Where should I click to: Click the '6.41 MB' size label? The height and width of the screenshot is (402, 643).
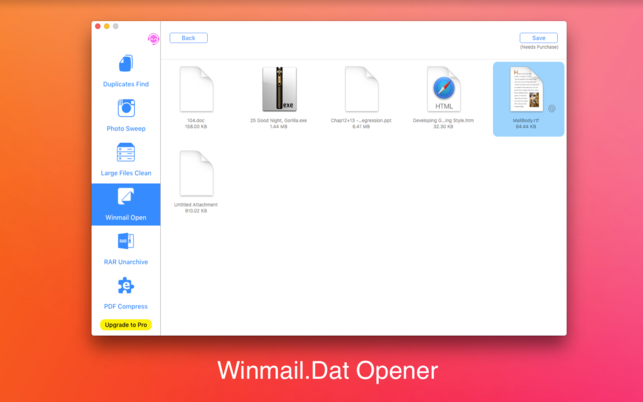(x=361, y=127)
